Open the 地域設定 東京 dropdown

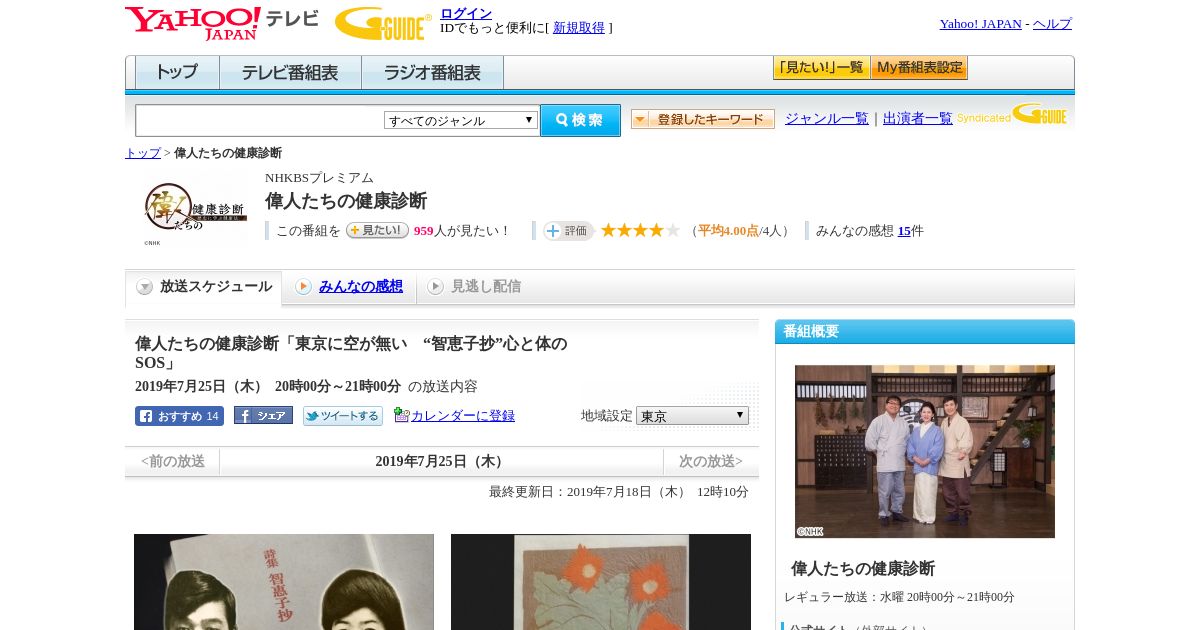(692, 415)
